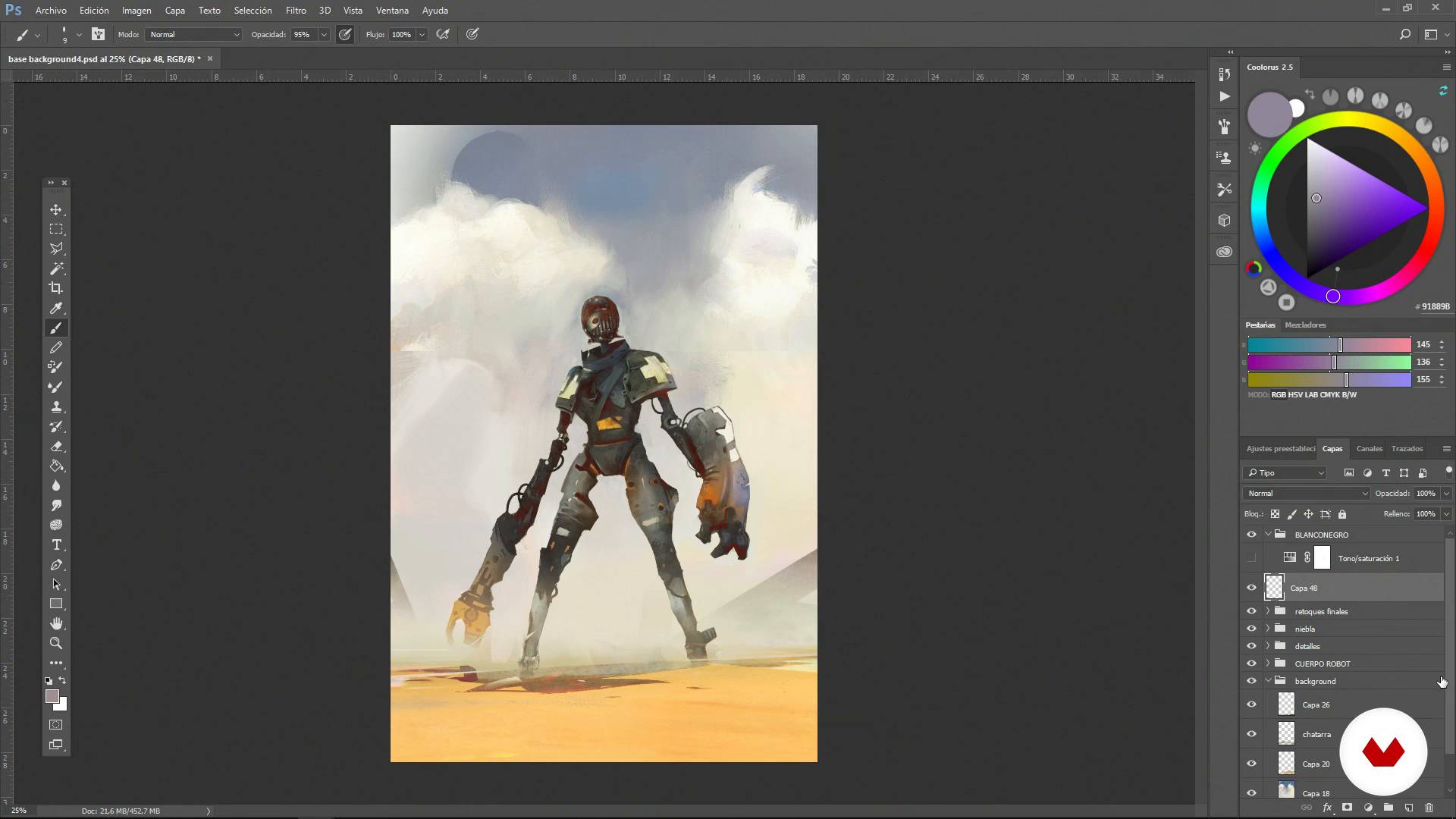Image resolution: width=1456 pixels, height=819 pixels.
Task: Click the foreground color swatch in toolbox
Action: coord(52,696)
